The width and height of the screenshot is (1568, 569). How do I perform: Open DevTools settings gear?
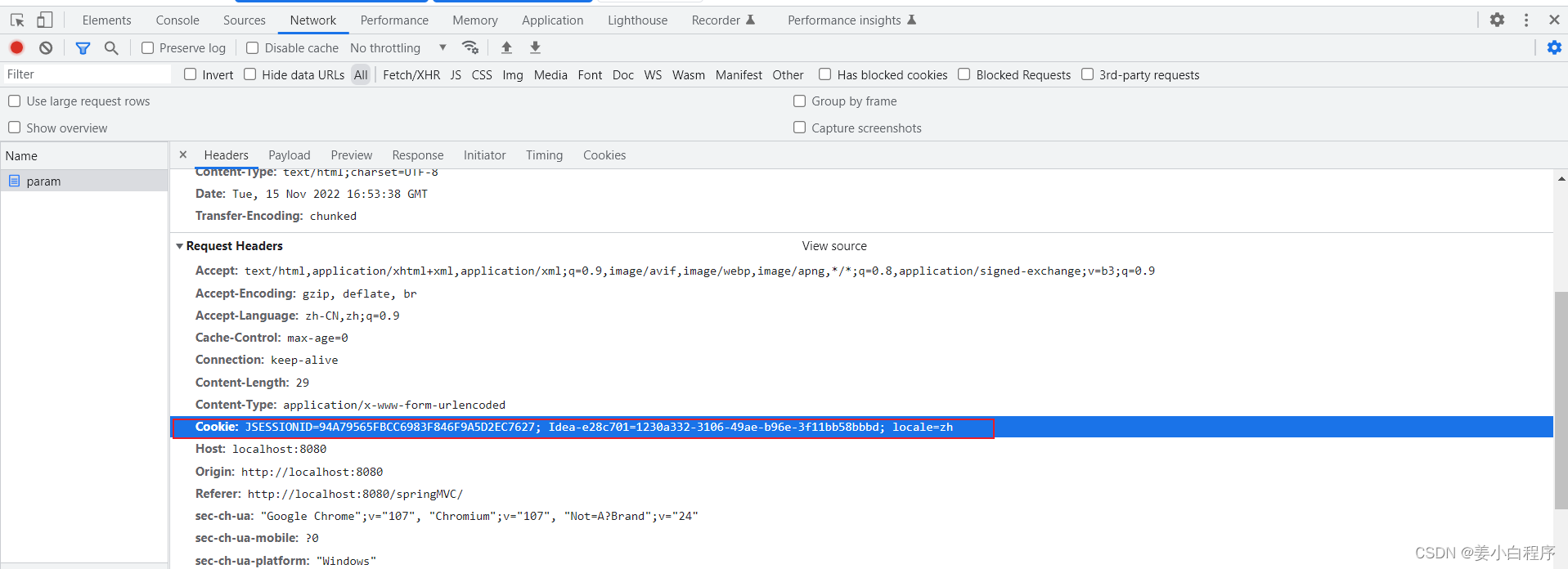pyautogui.click(x=1497, y=20)
